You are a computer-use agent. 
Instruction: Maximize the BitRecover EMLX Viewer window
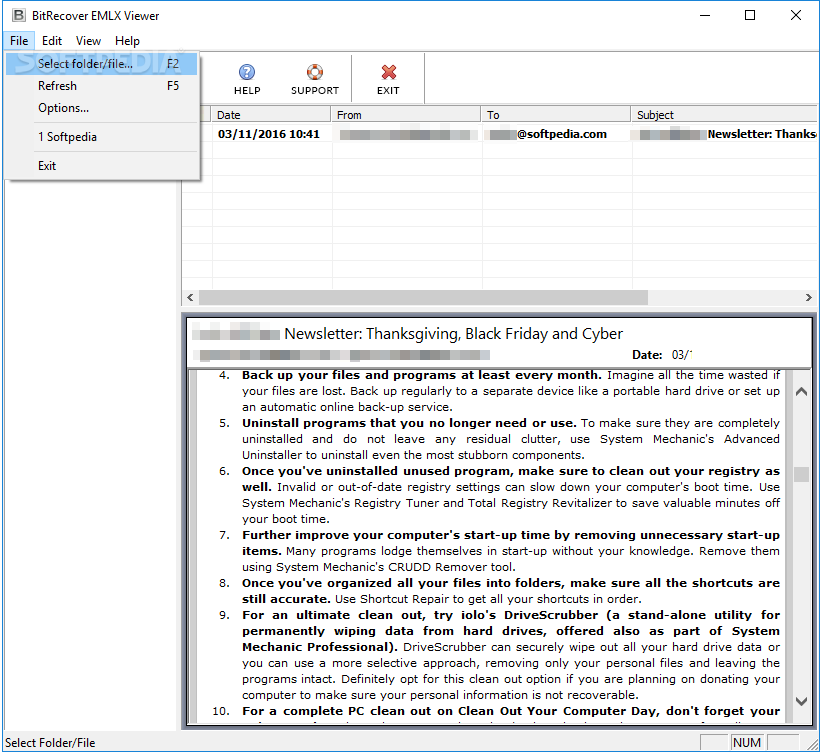point(750,15)
